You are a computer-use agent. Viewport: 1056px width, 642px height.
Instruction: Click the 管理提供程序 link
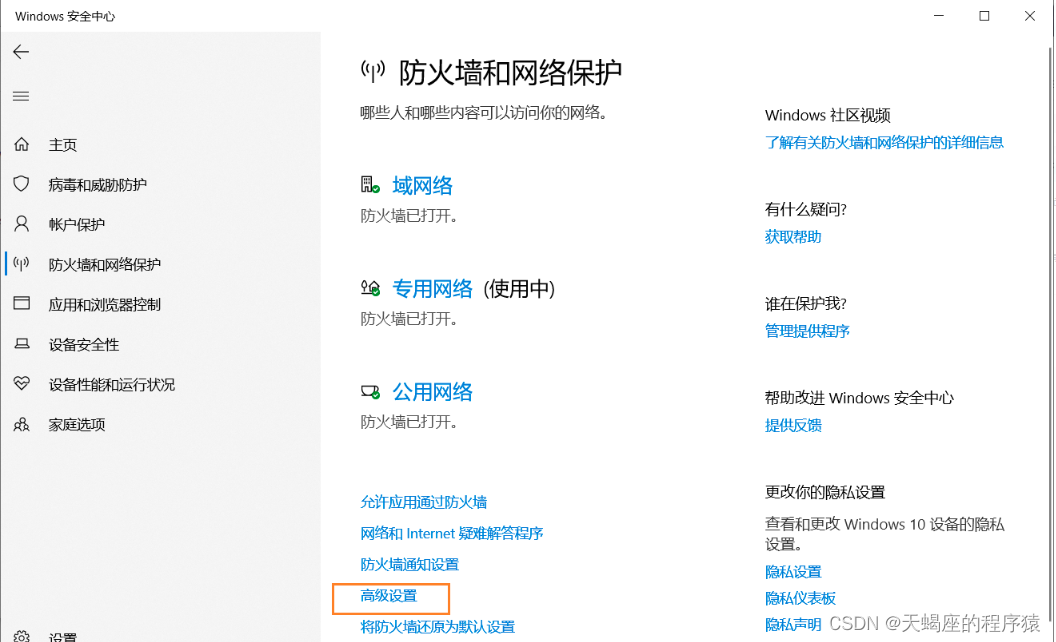click(x=807, y=331)
